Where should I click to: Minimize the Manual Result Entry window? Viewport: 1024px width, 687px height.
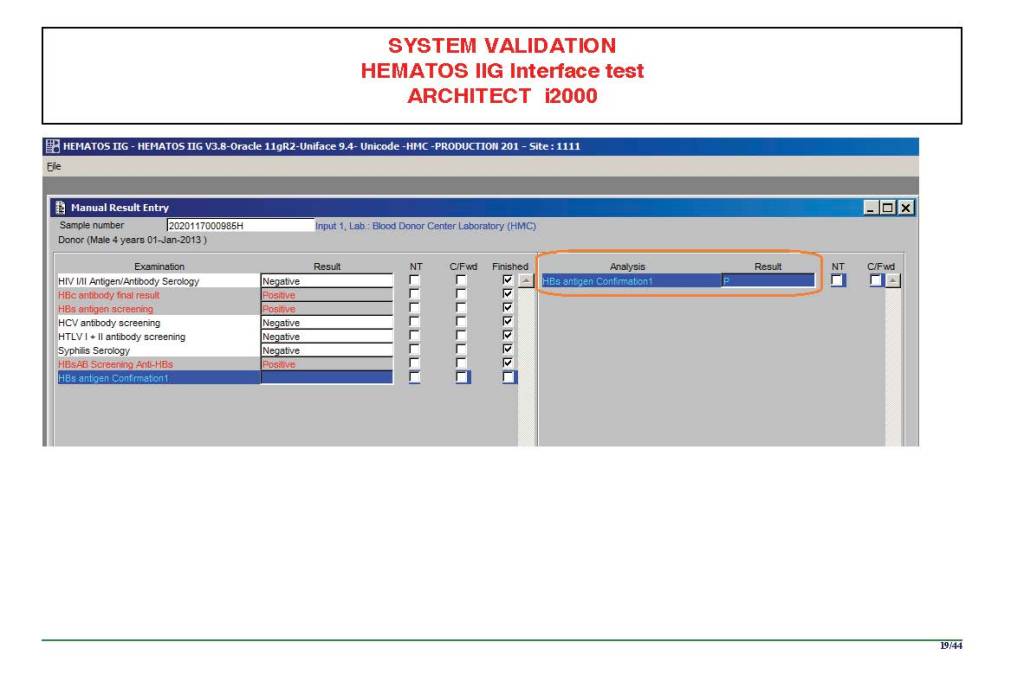[872, 207]
